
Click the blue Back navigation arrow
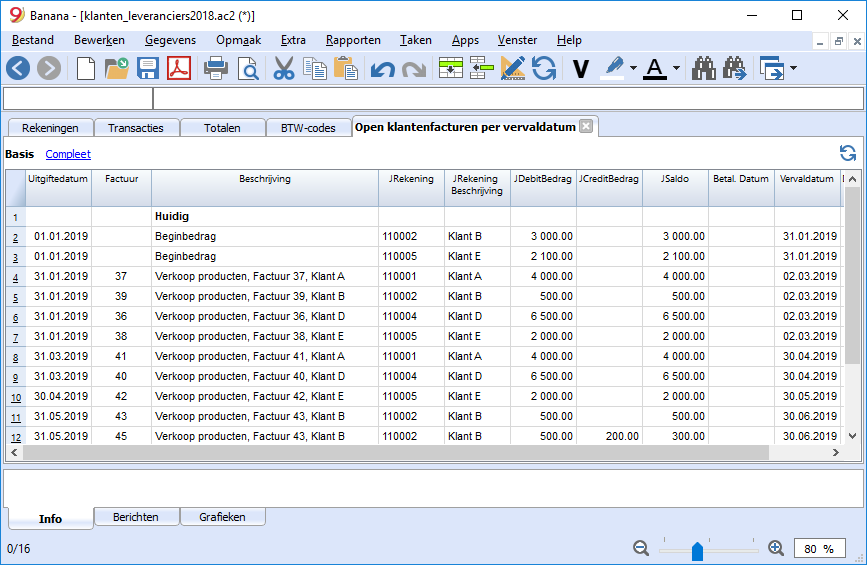(x=18, y=69)
